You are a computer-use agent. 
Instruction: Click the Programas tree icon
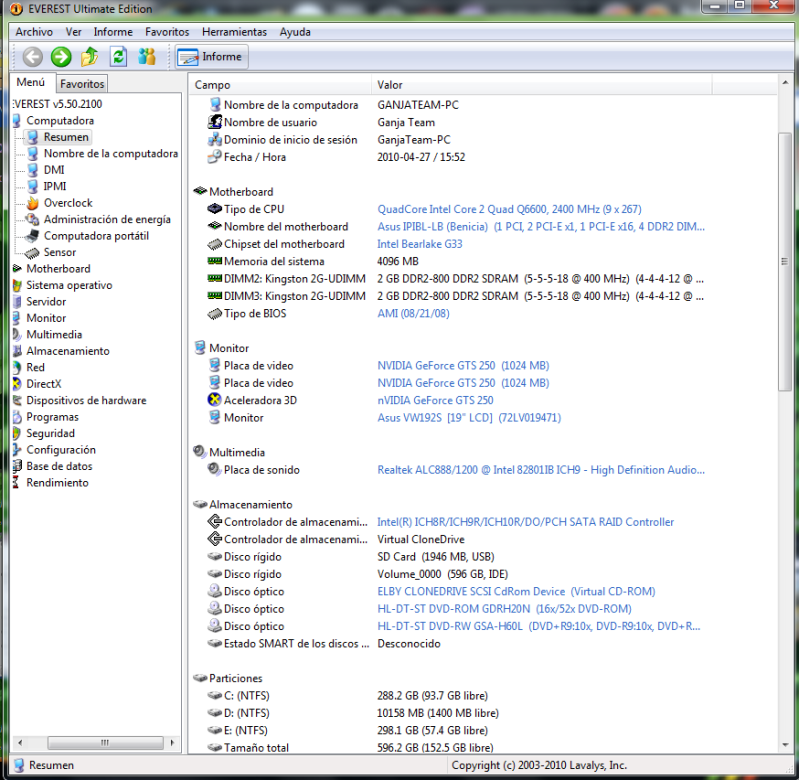[16, 417]
